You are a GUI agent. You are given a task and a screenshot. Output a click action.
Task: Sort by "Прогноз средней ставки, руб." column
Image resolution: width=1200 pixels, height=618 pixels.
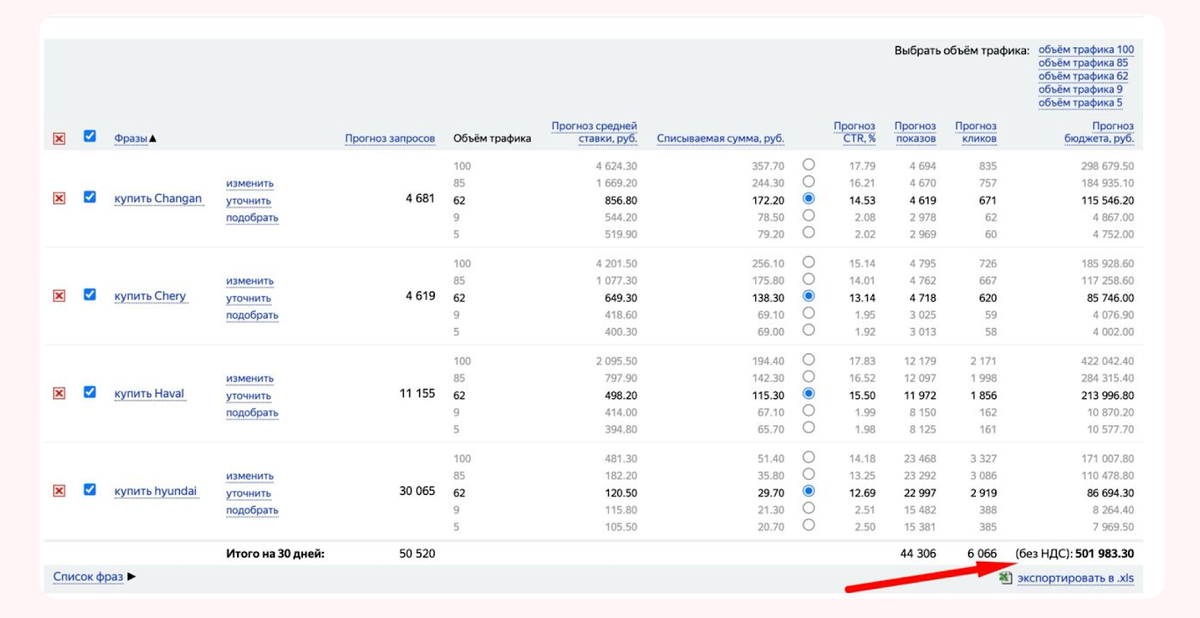[595, 132]
